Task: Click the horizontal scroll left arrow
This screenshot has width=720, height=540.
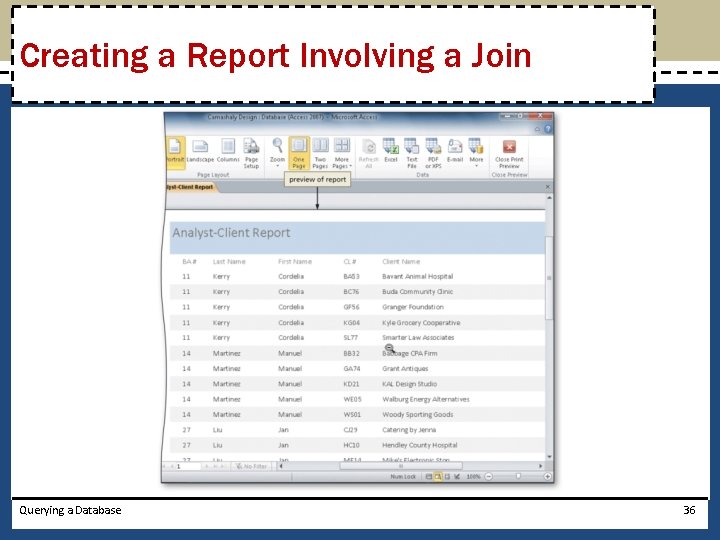Action: (281, 466)
